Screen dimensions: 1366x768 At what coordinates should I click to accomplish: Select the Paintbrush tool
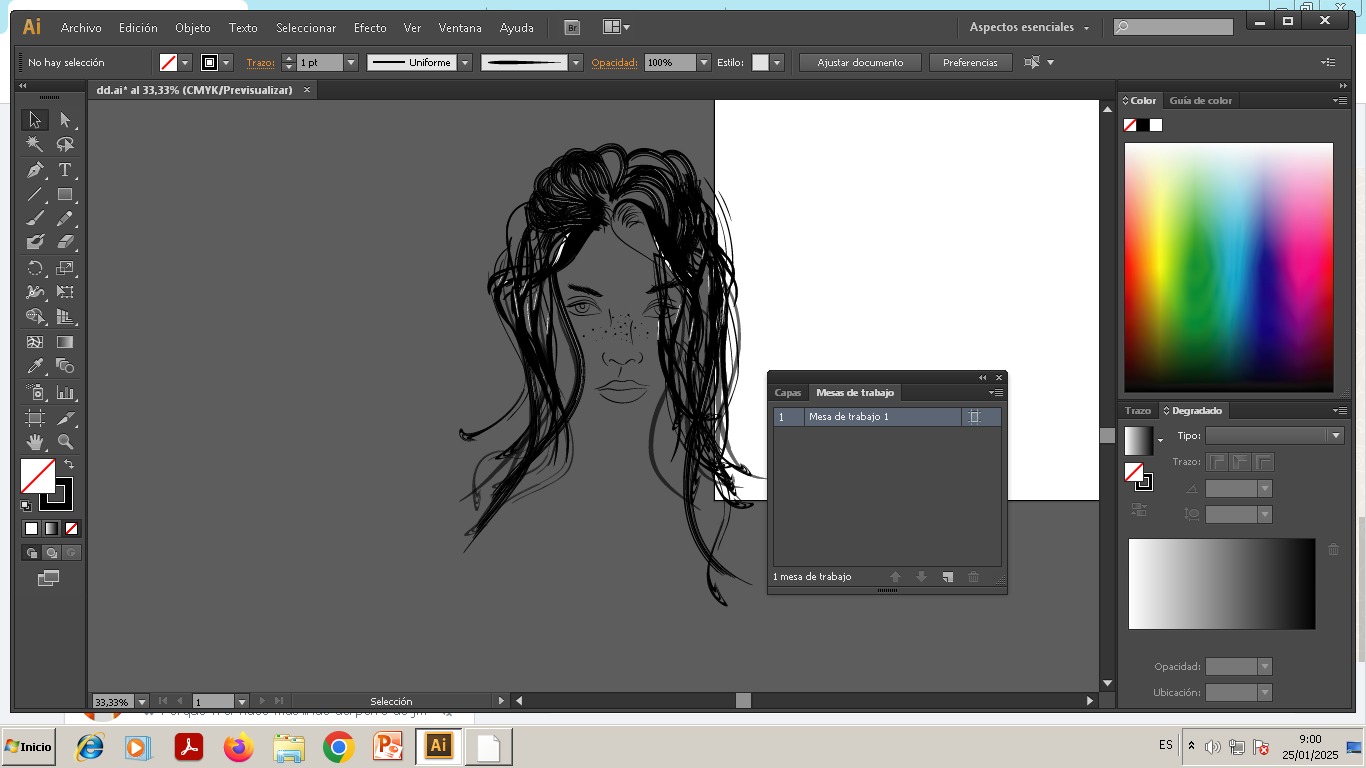[35, 218]
